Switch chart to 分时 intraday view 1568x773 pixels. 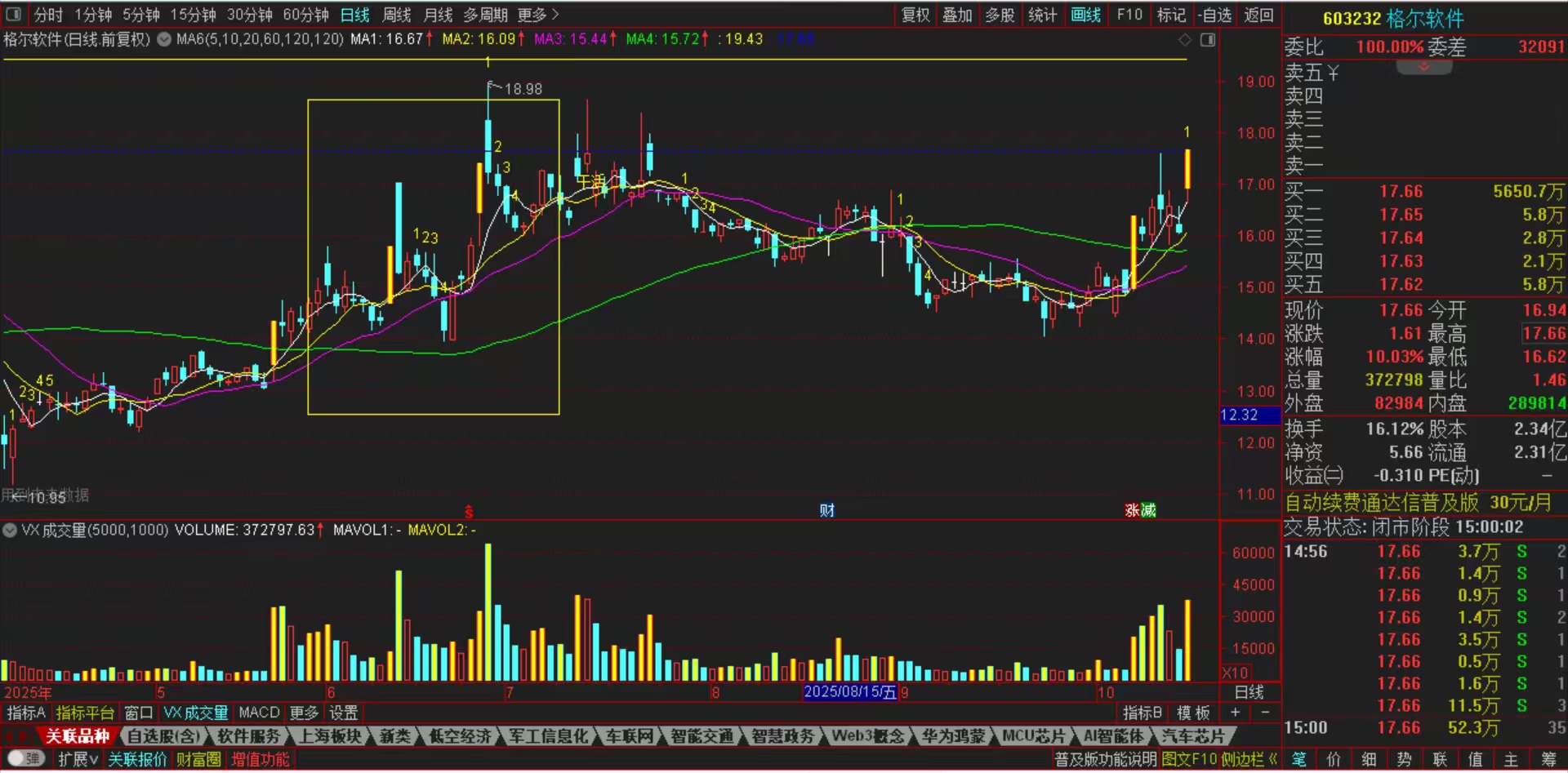48,15
